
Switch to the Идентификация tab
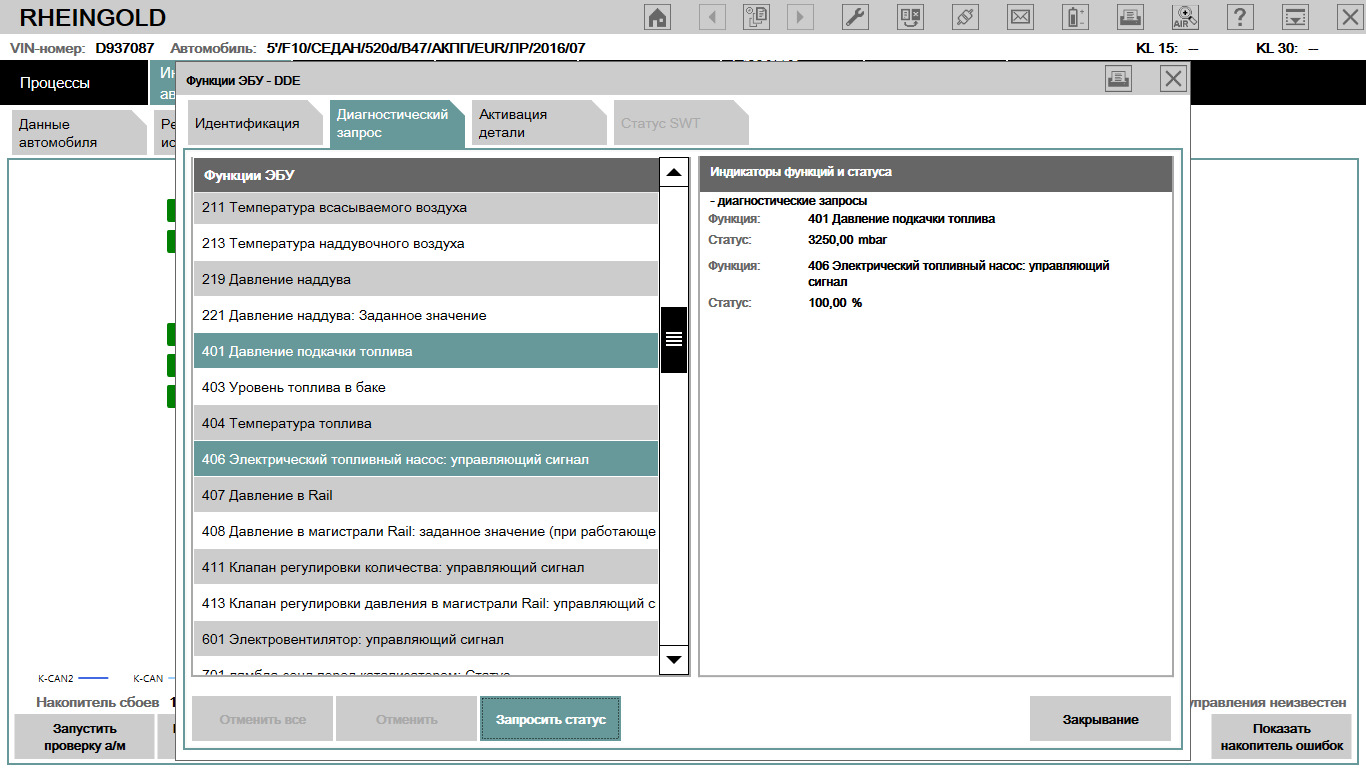point(255,124)
